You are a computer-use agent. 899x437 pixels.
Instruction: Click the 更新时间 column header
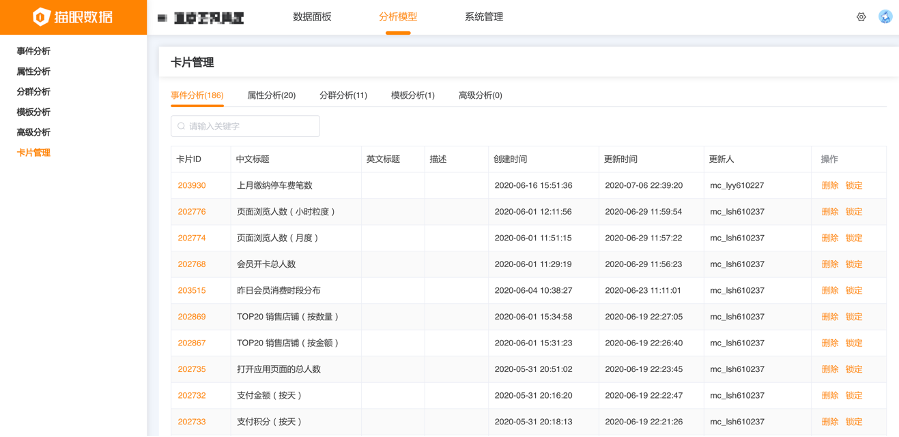click(x=621, y=159)
